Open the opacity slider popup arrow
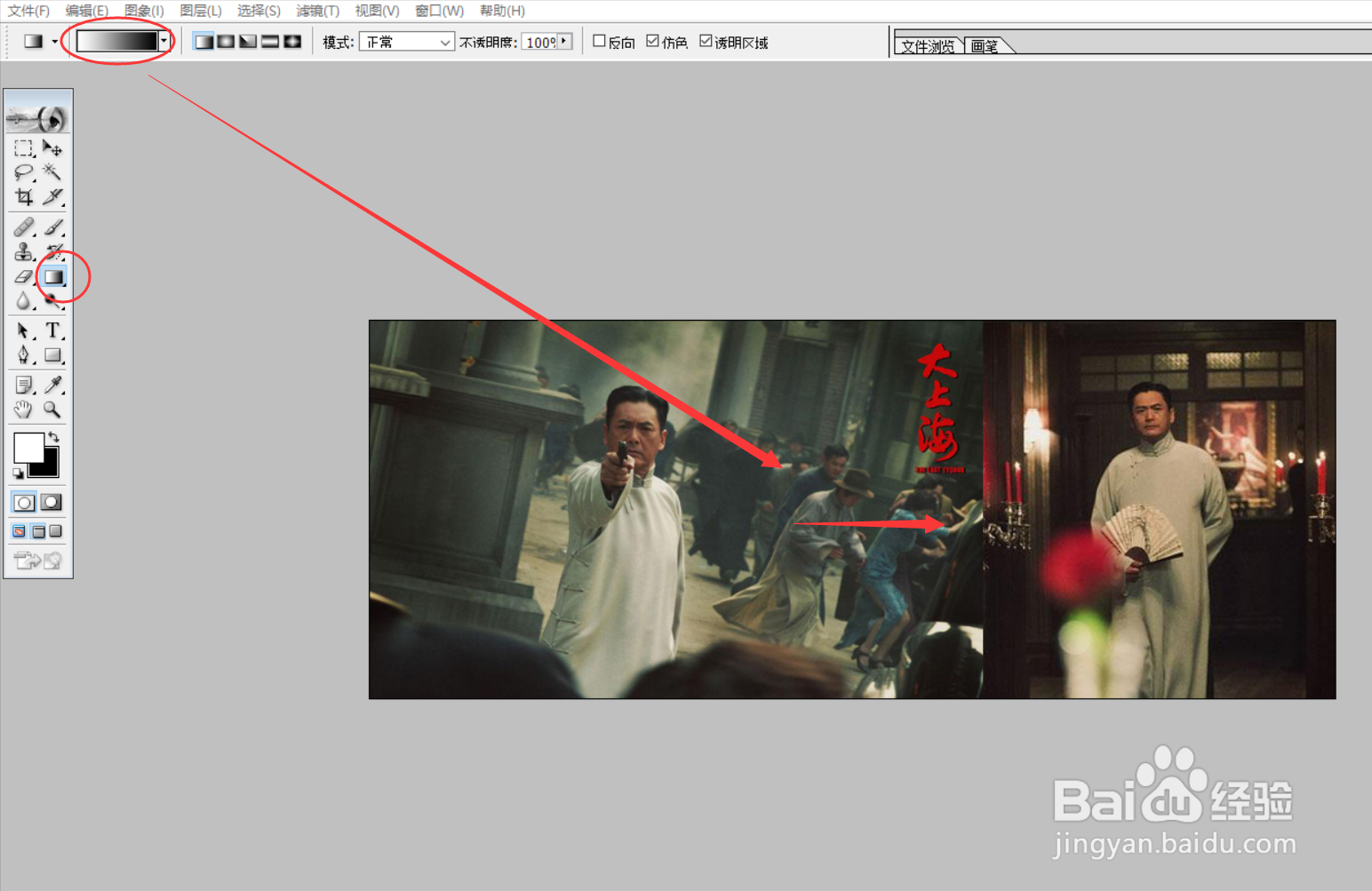Viewport: 1372px width, 891px height. point(564,41)
